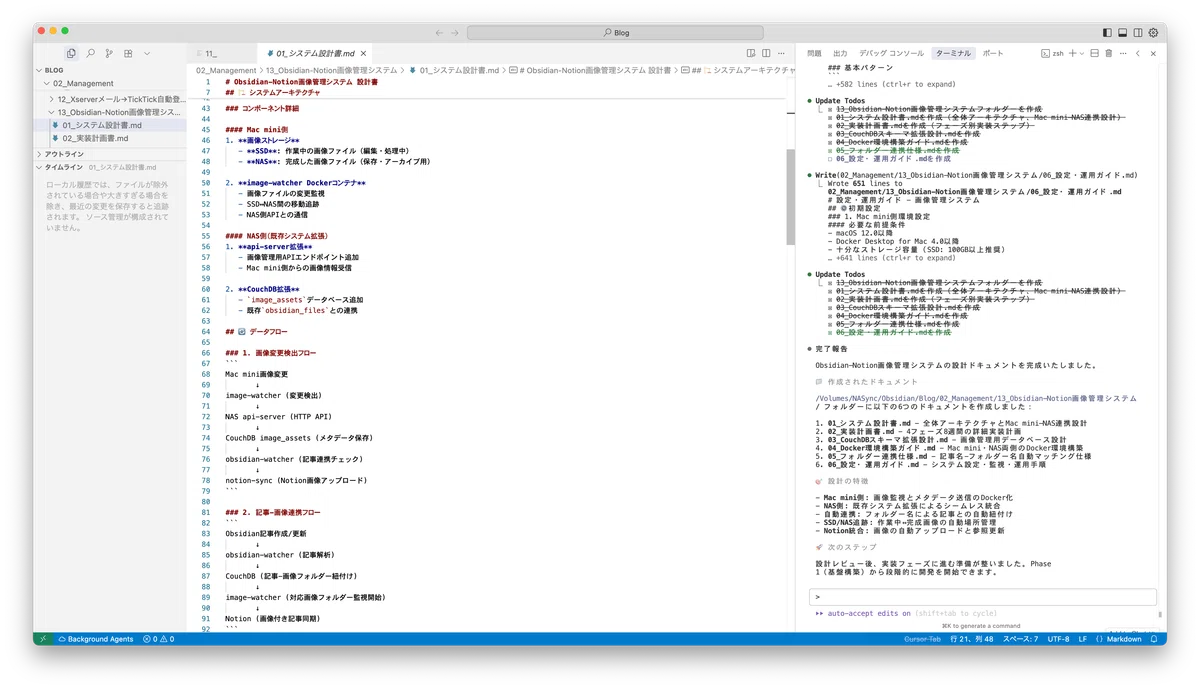Create a new terminal with plus
Screen dimensions: 1200x689
coord(1072,53)
